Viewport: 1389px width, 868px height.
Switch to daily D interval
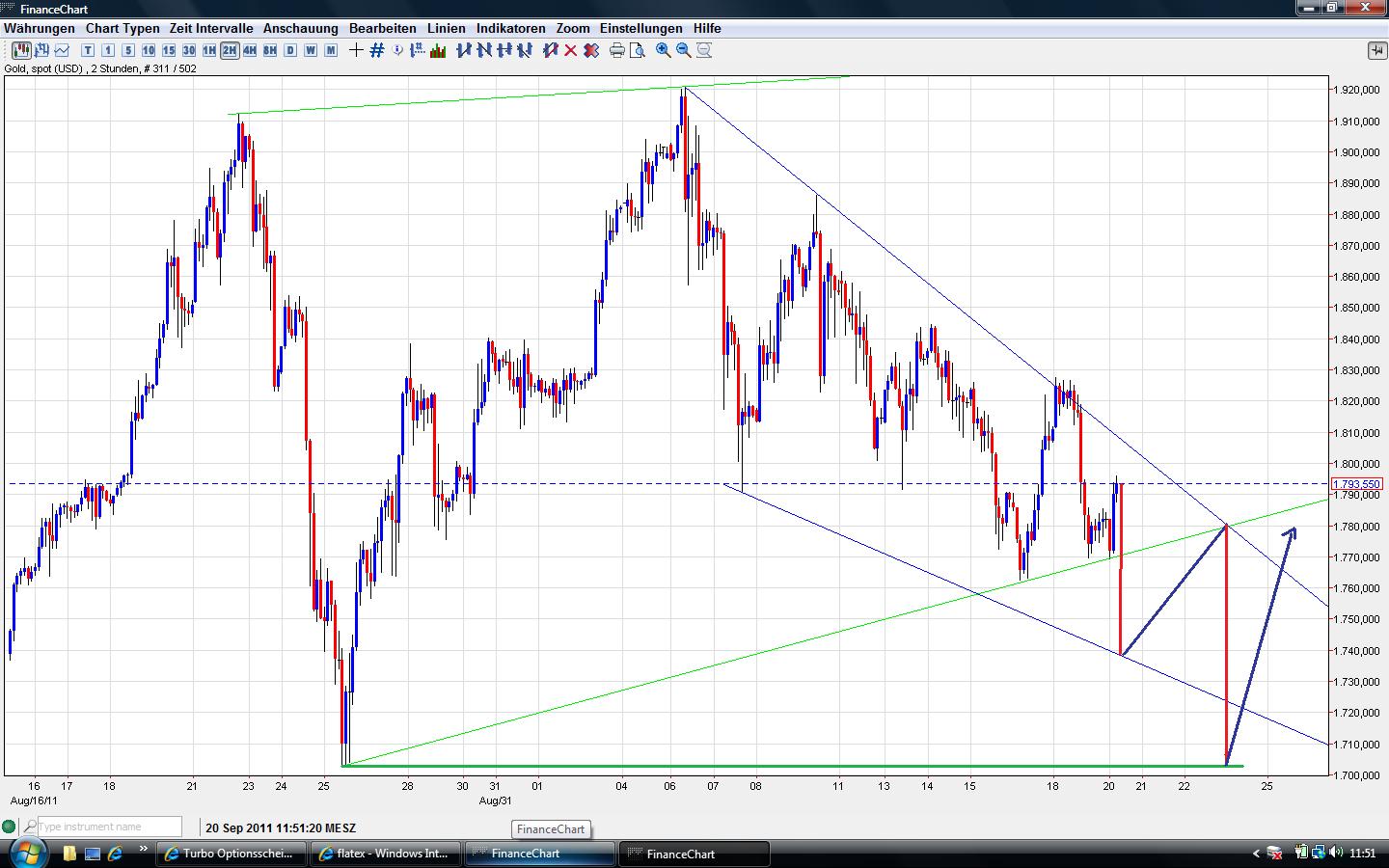290,50
